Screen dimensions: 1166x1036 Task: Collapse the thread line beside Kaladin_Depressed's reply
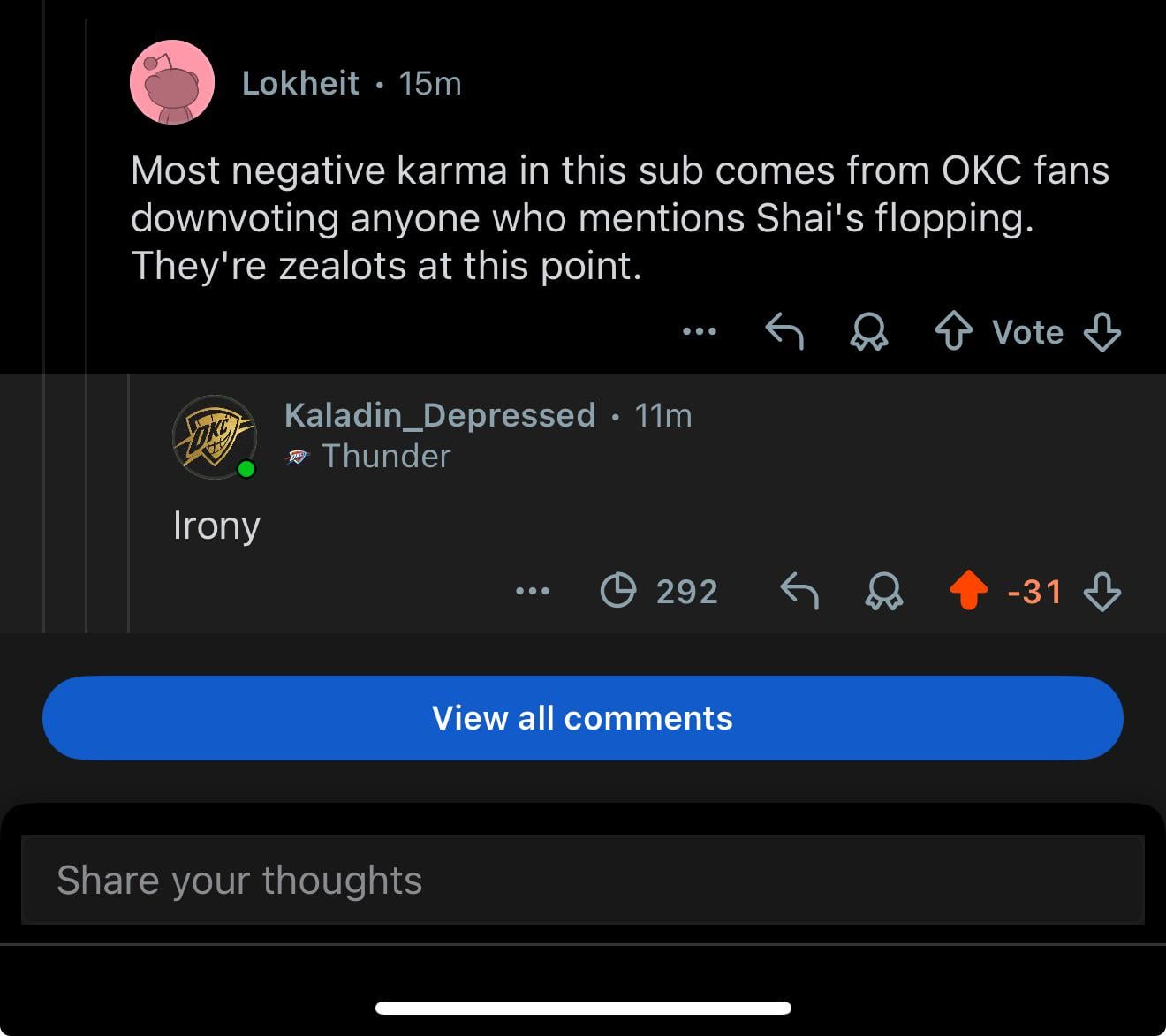pos(129,503)
